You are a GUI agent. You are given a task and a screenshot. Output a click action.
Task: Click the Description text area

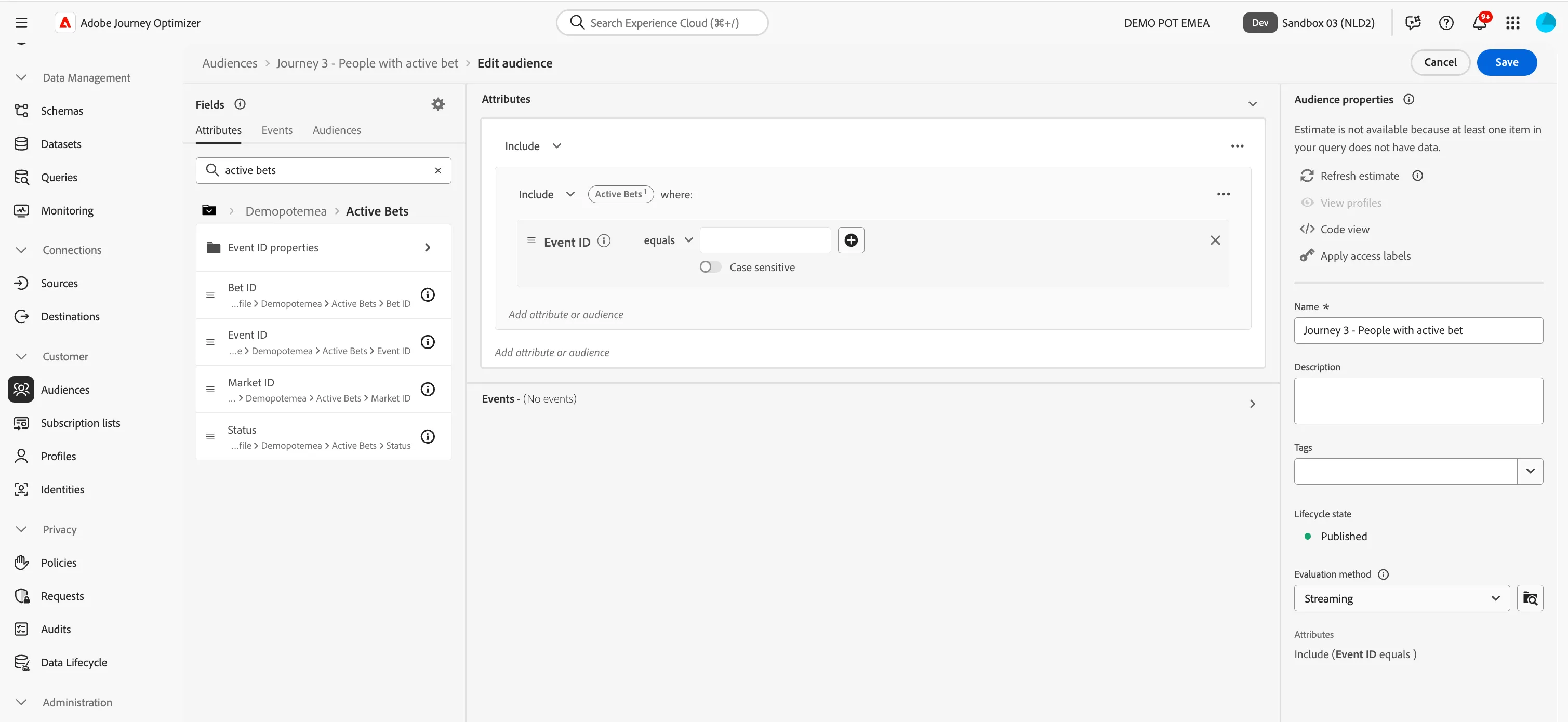pyautogui.click(x=1418, y=401)
